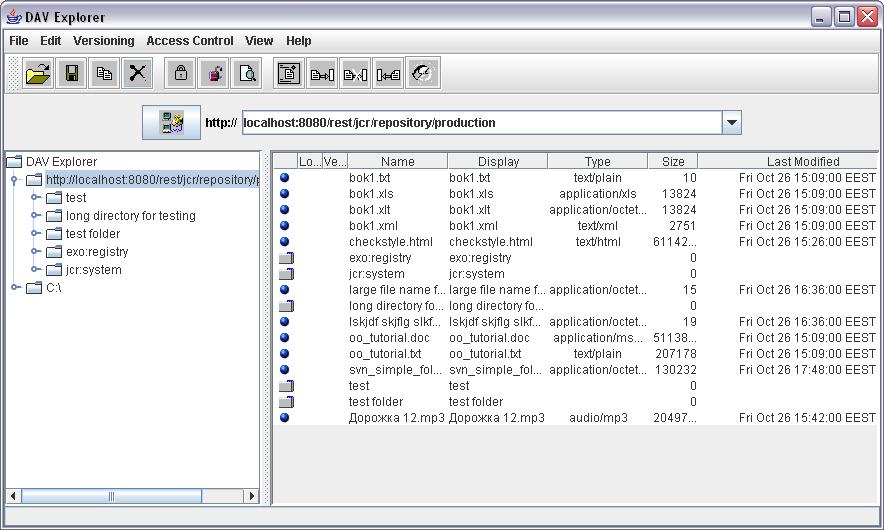The image size is (884, 530).
Task: Click the red open padlock unlock icon
Action: point(213,73)
